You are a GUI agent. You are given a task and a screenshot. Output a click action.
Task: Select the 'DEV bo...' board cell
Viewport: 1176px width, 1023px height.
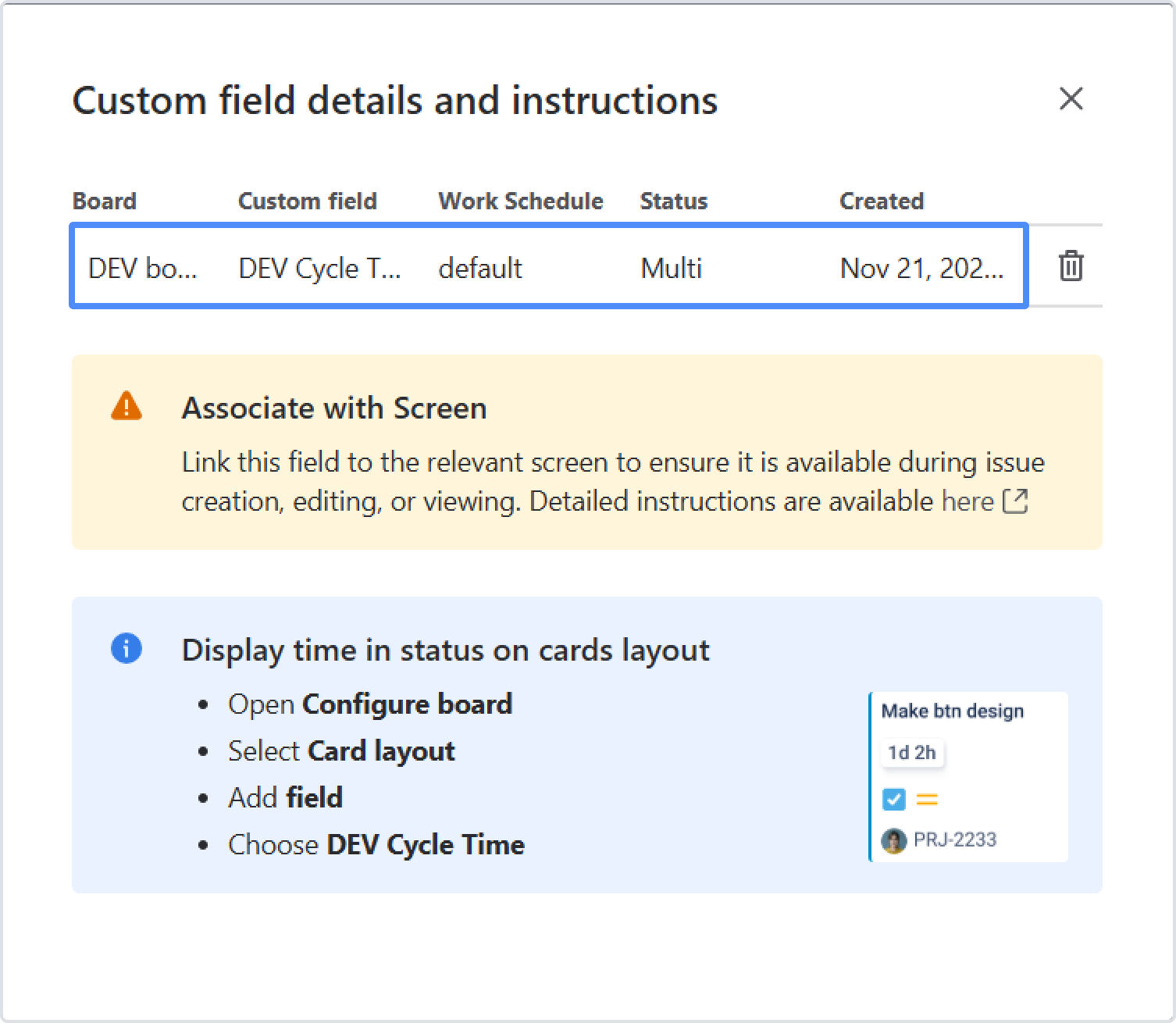tap(143, 269)
